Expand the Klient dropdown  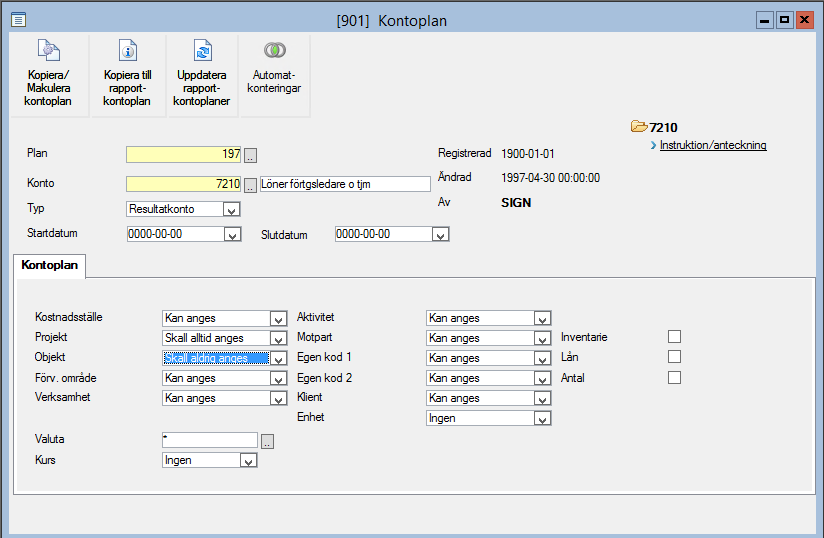tap(542, 399)
